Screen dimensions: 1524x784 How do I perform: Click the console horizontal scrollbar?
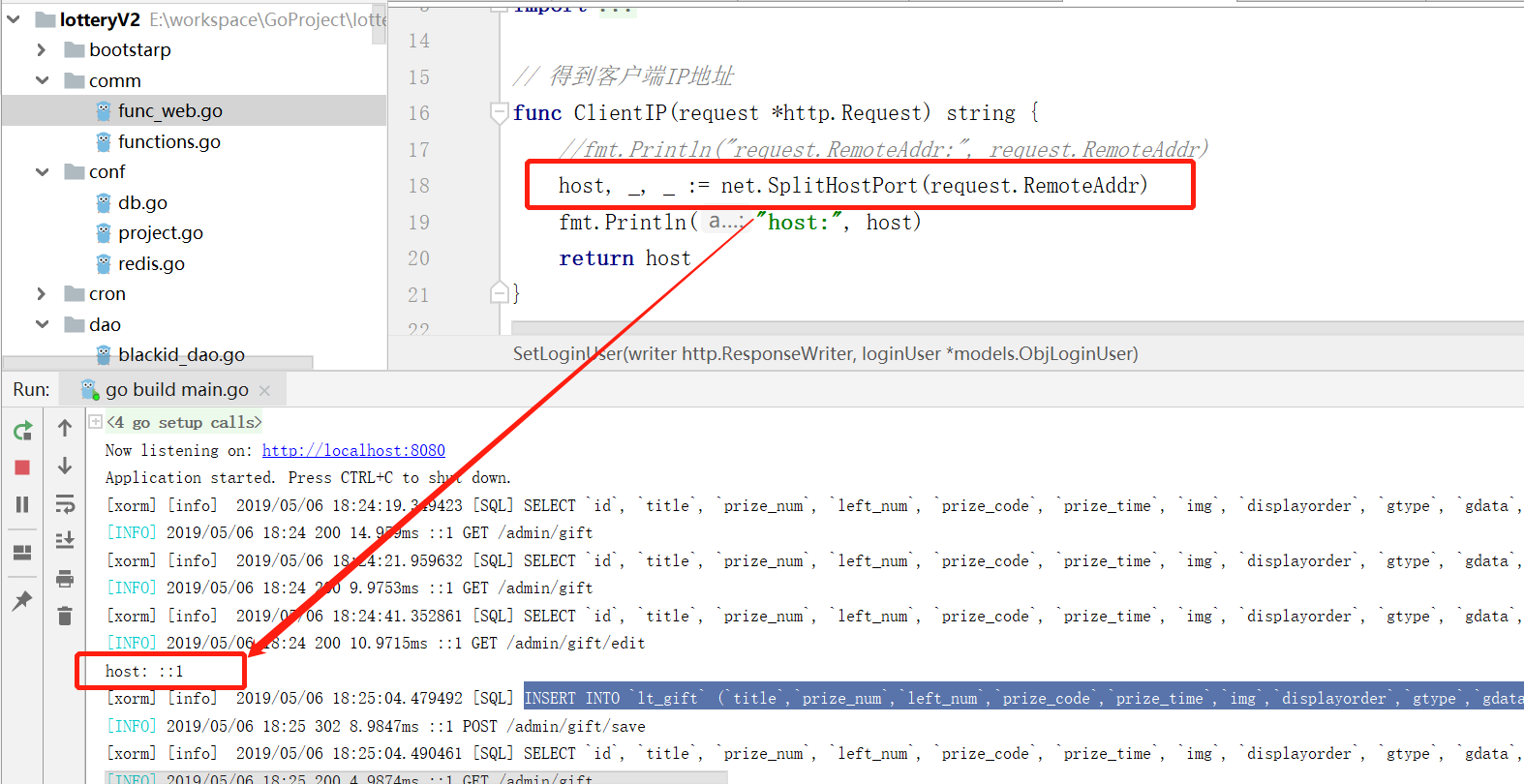tap(416, 777)
